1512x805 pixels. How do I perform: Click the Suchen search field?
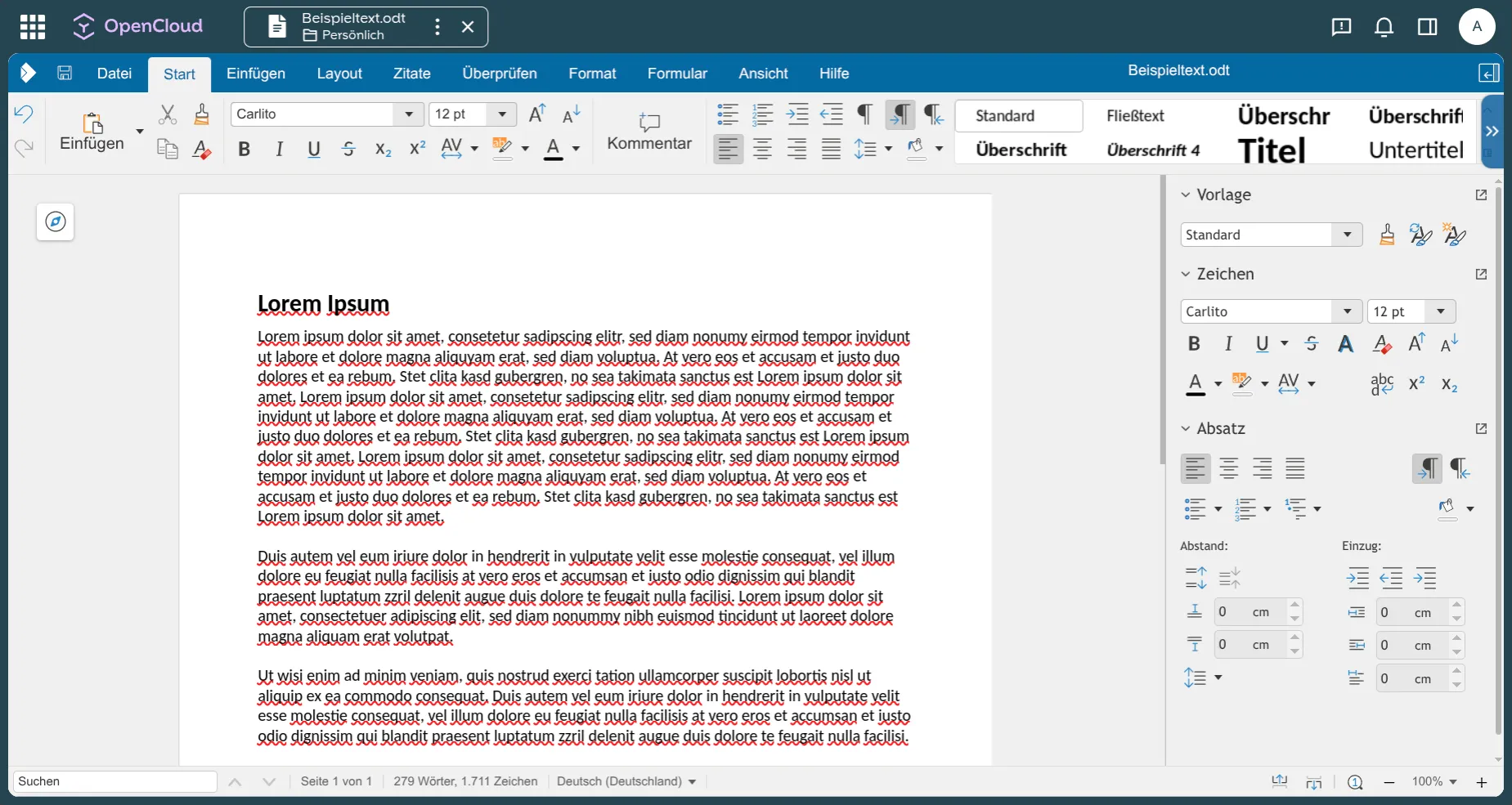pos(114,781)
